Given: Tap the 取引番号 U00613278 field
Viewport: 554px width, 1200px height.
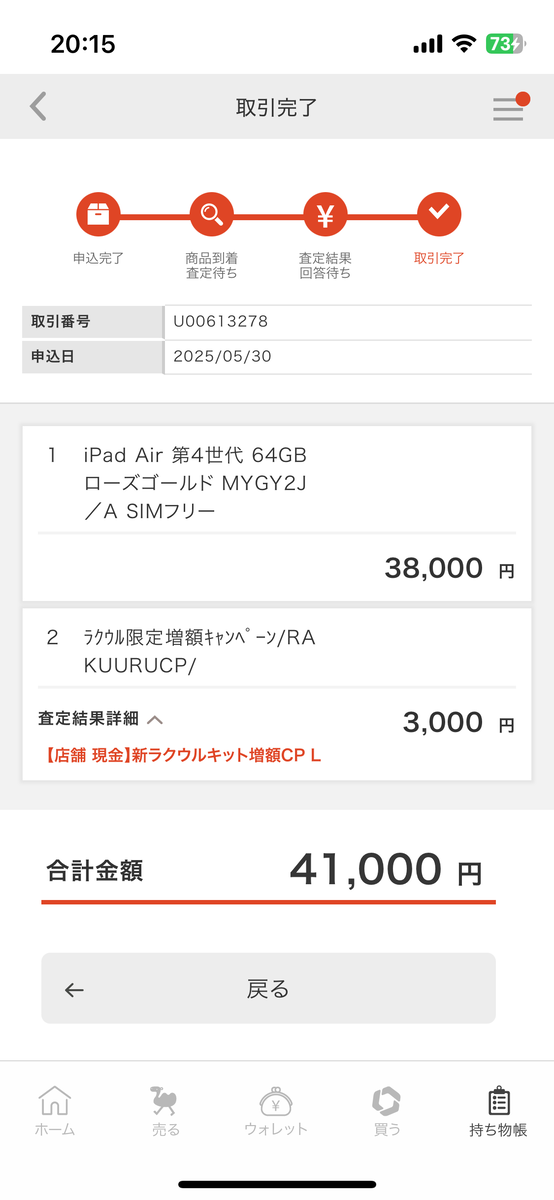Looking at the screenshot, I should [347, 322].
